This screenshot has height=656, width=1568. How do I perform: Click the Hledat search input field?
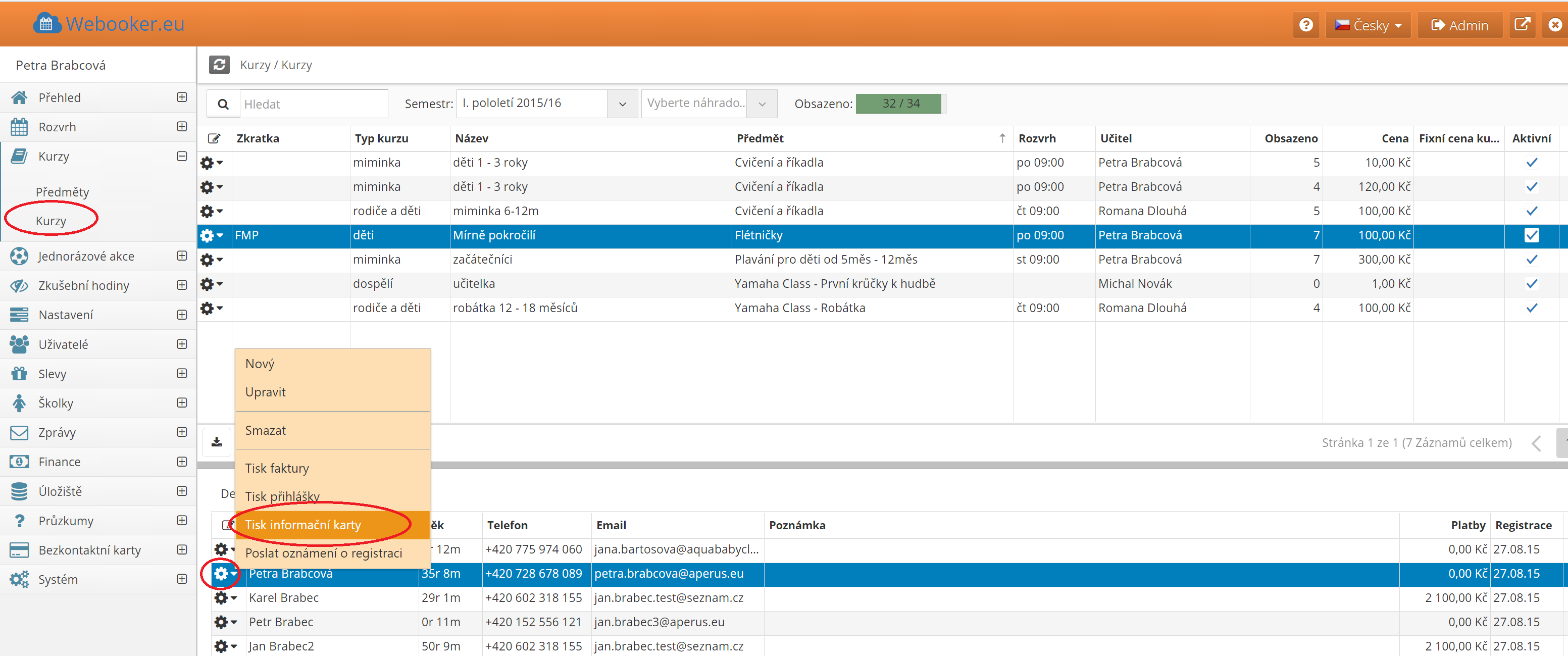(314, 104)
